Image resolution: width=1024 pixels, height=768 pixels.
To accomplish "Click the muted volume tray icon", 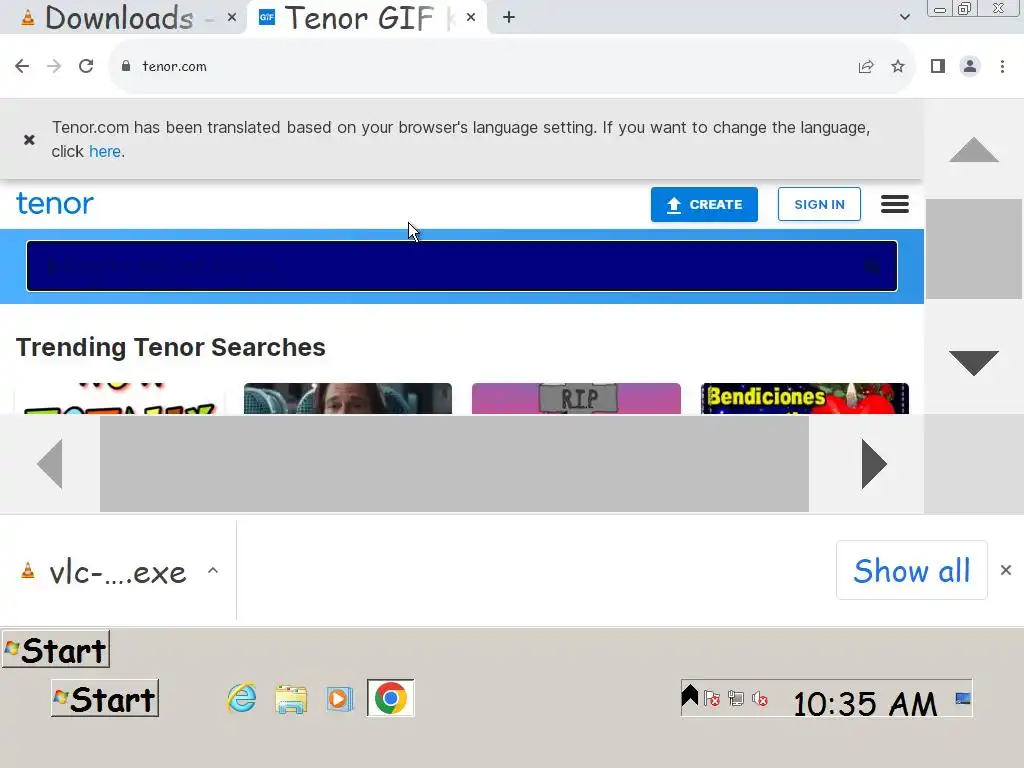I will (x=760, y=699).
